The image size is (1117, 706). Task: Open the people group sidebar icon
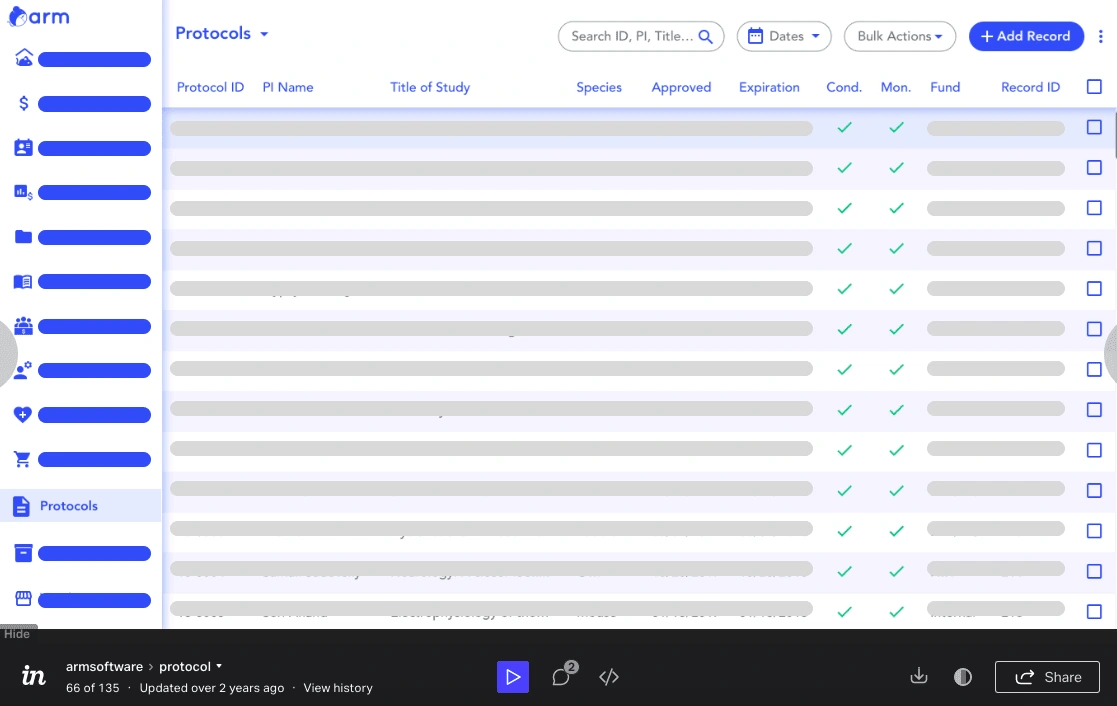coord(24,326)
